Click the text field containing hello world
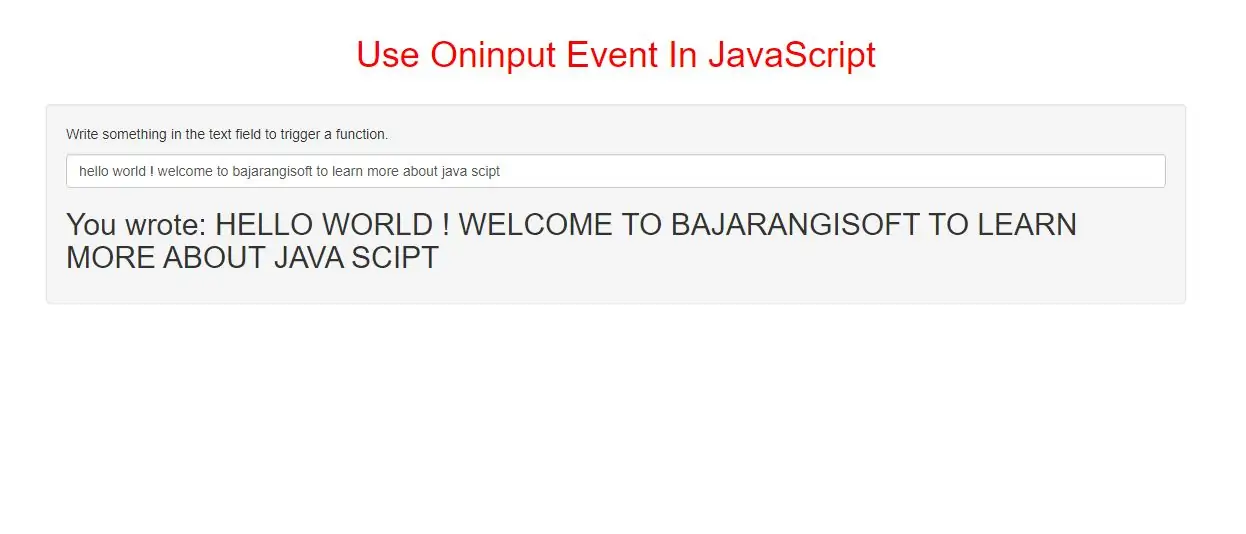This screenshot has height=534, width=1246. click(615, 171)
